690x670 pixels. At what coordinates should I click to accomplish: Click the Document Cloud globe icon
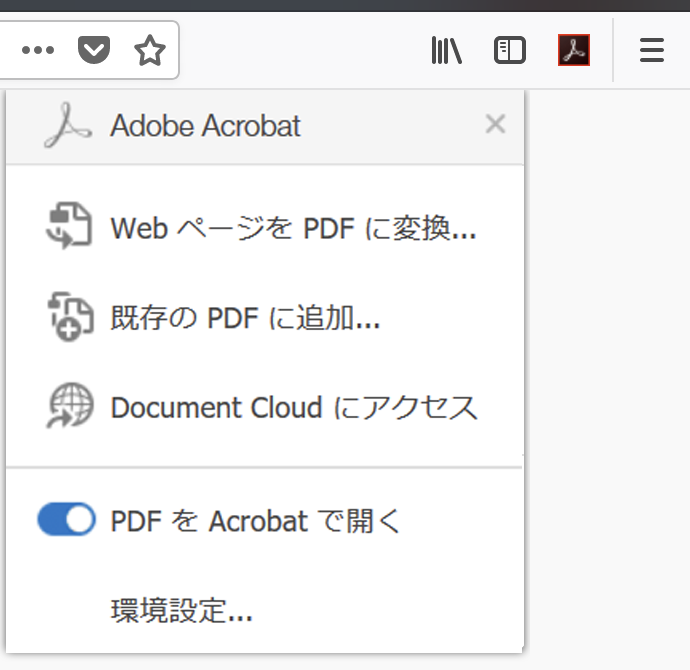point(70,405)
